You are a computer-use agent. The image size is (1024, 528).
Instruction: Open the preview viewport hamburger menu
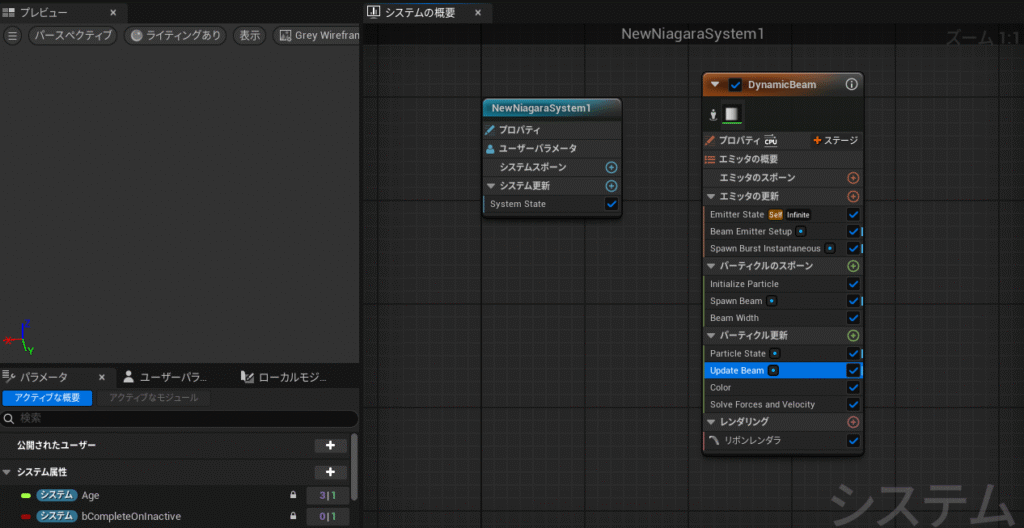pos(12,36)
